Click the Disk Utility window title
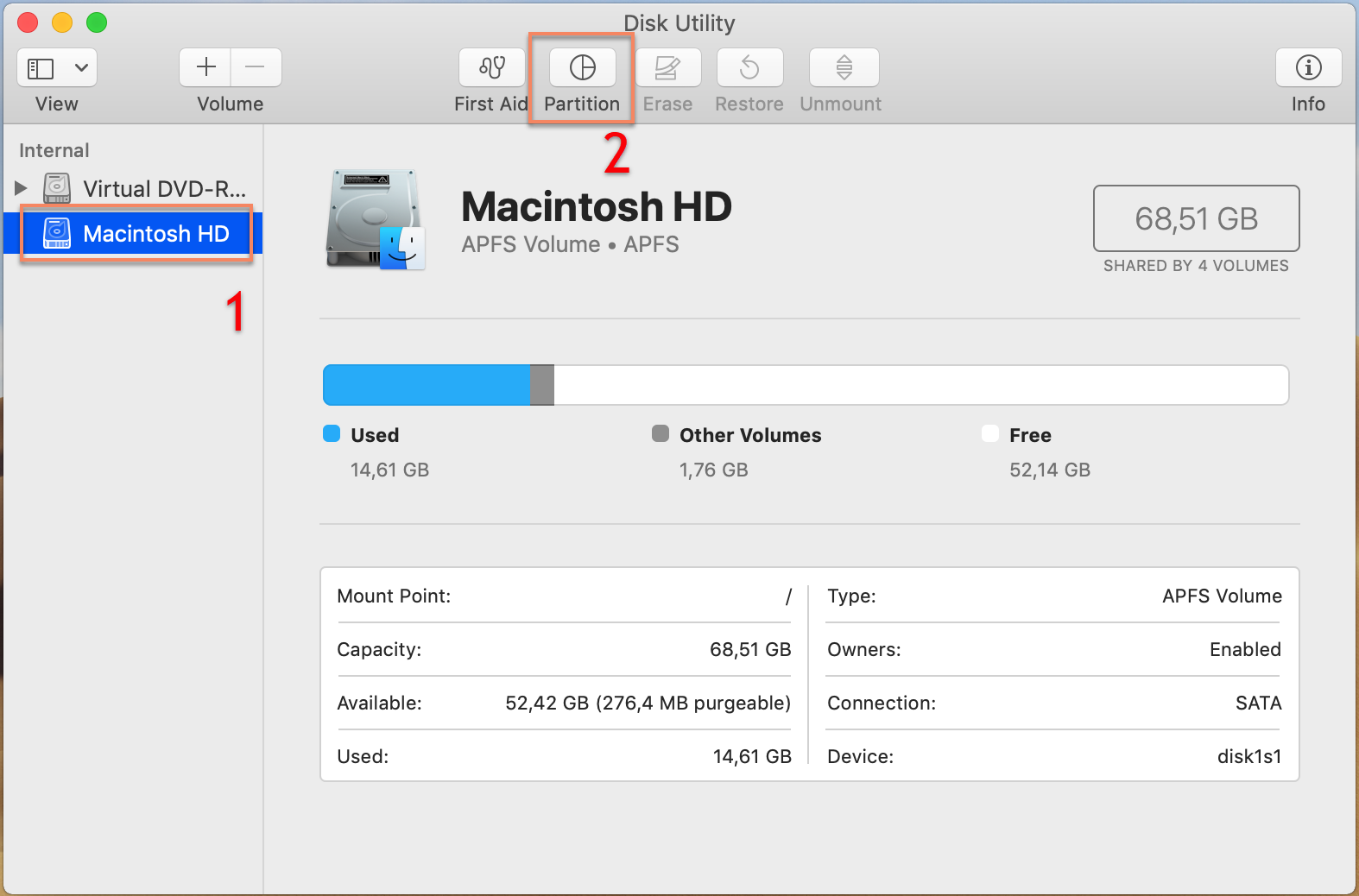Image resolution: width=1359 pixels, height=896 pixels. pyautogui.click(x=679, y=23)
